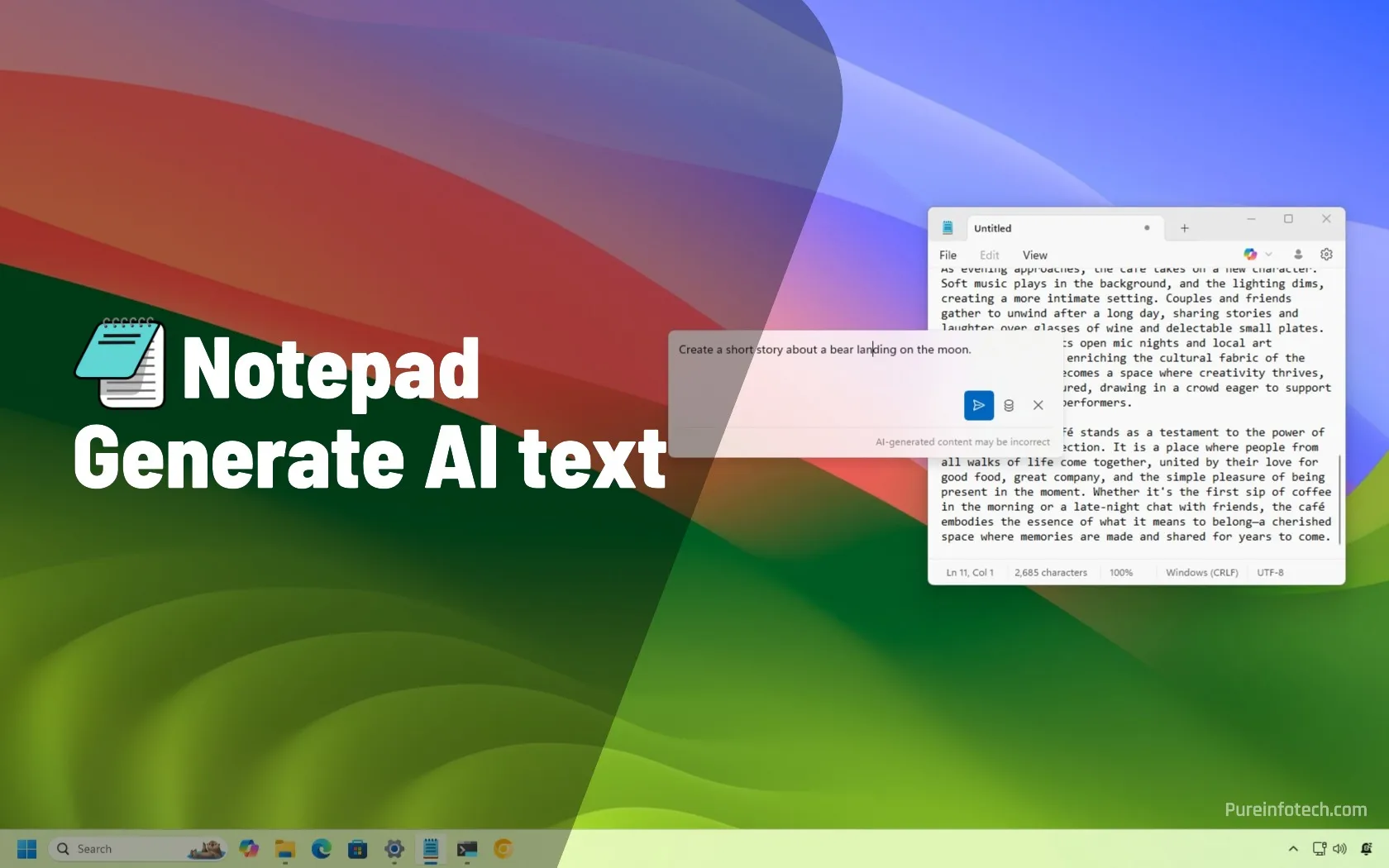
Task: Open the View menu
Action: [1034, 255]
